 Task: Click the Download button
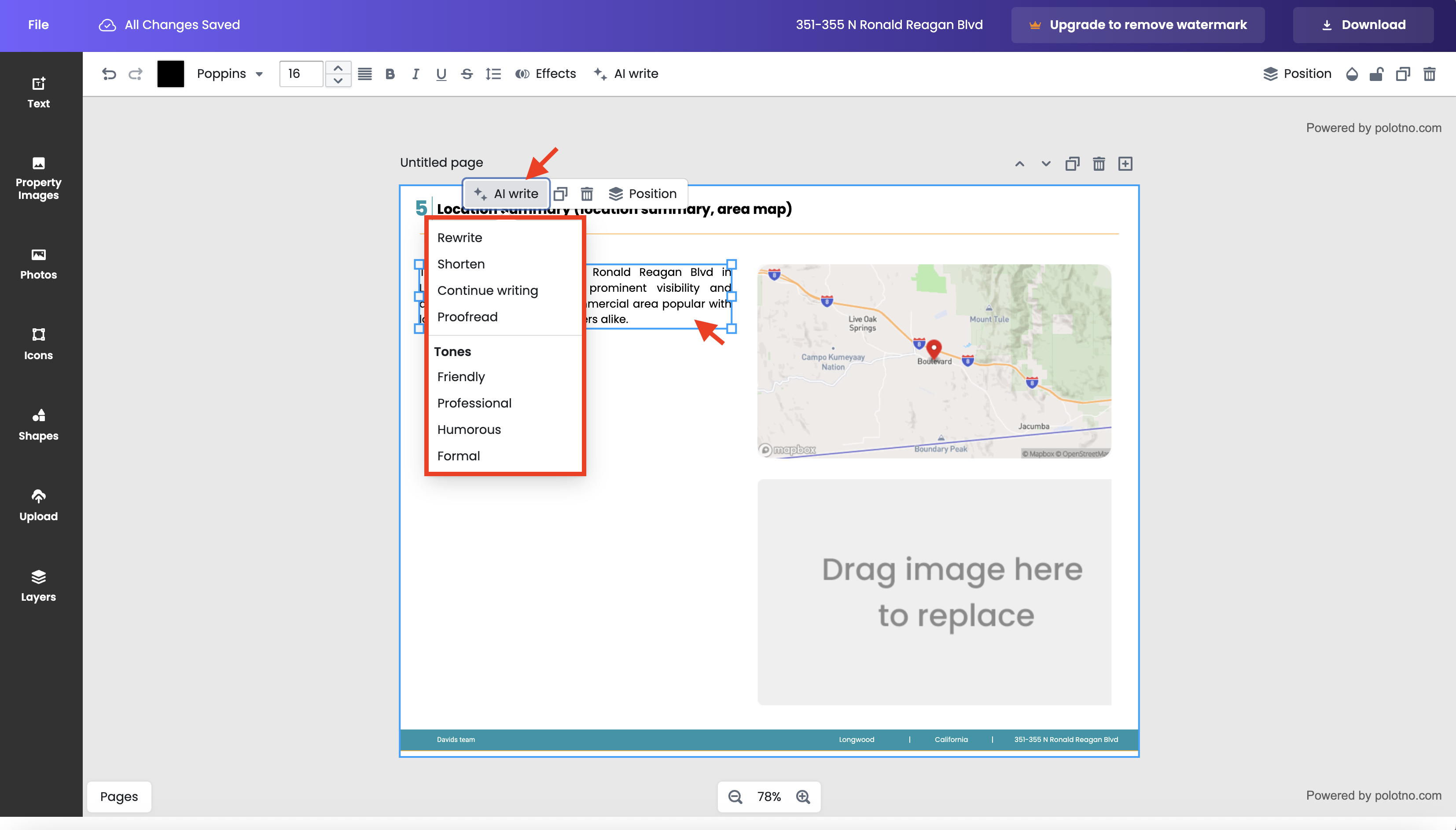[x=1363, y=25]
